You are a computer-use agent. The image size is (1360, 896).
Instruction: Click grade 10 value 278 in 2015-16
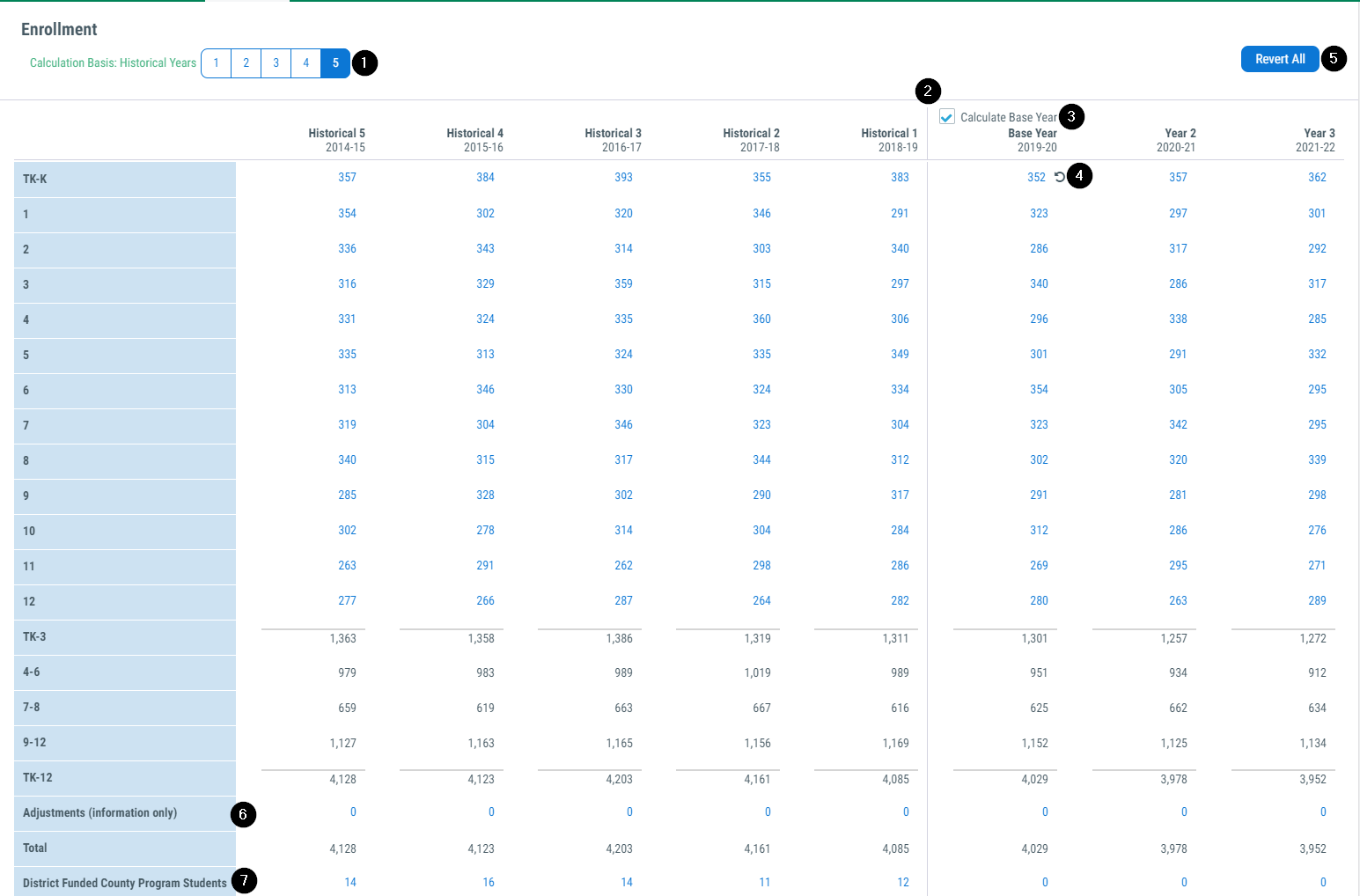point(486,531)
